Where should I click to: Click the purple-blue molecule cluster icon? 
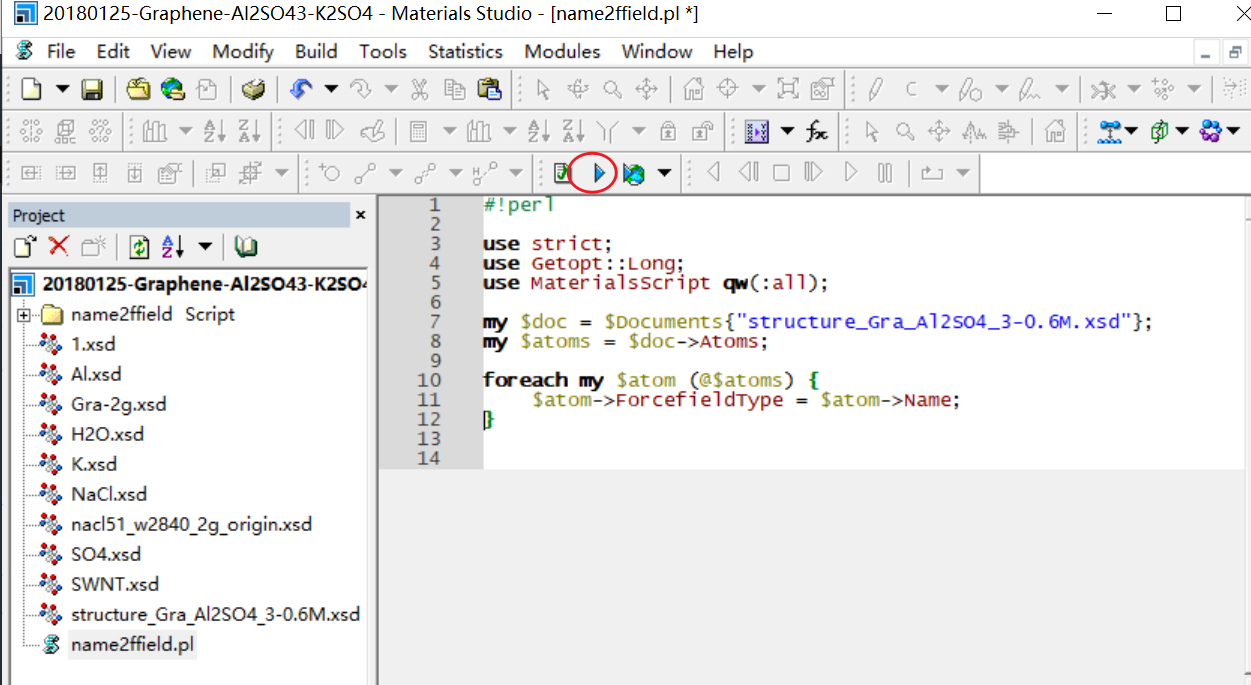coord(1210,131)
